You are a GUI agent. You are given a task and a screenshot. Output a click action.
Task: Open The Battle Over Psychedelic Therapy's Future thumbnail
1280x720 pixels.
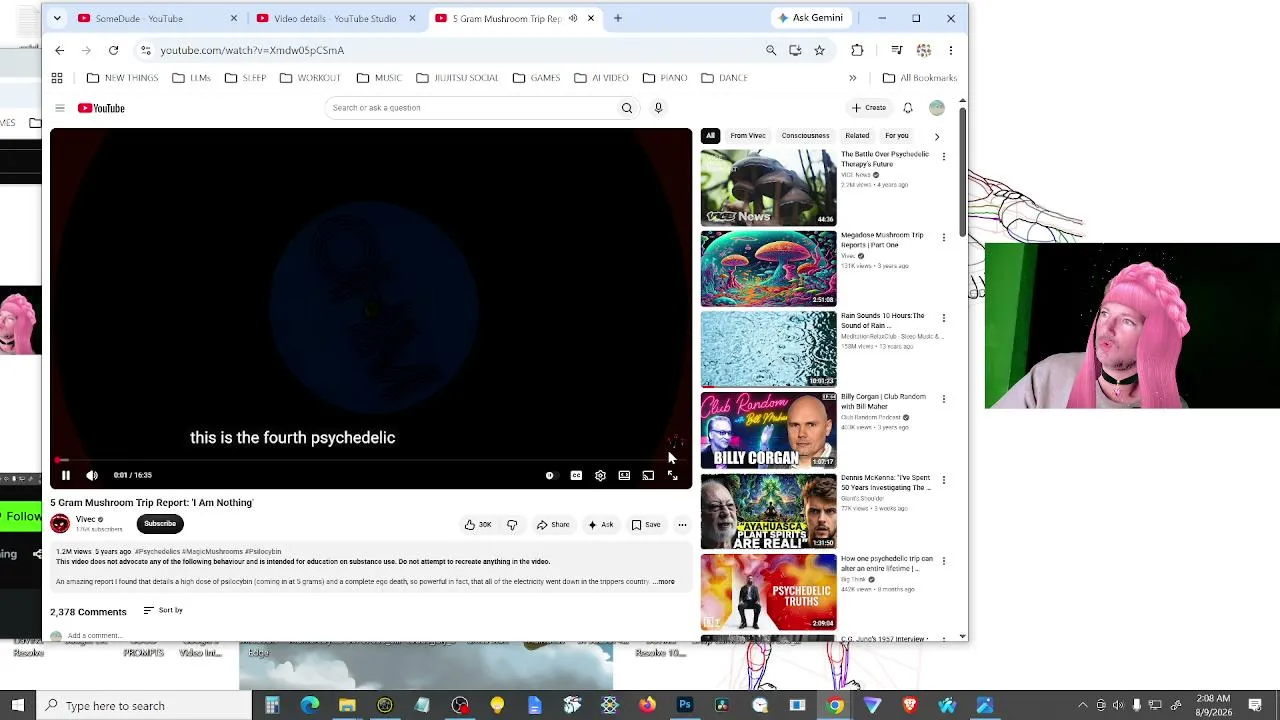[768, 187]
